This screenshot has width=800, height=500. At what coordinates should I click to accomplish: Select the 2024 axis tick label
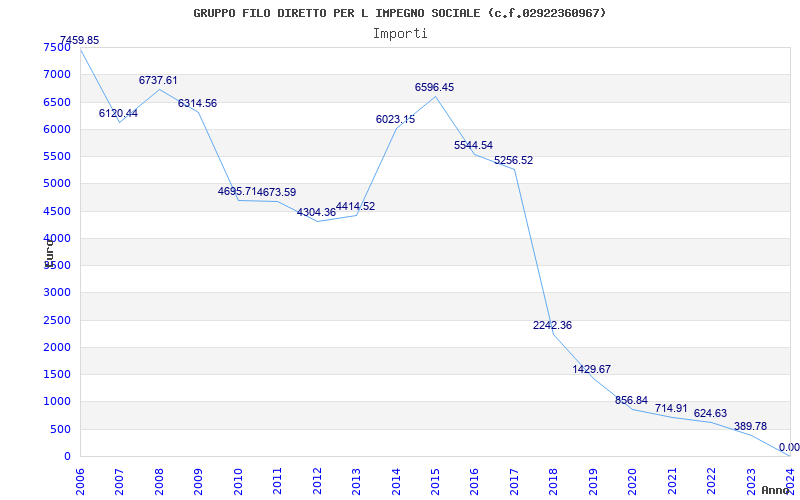(x=790, y=481)
